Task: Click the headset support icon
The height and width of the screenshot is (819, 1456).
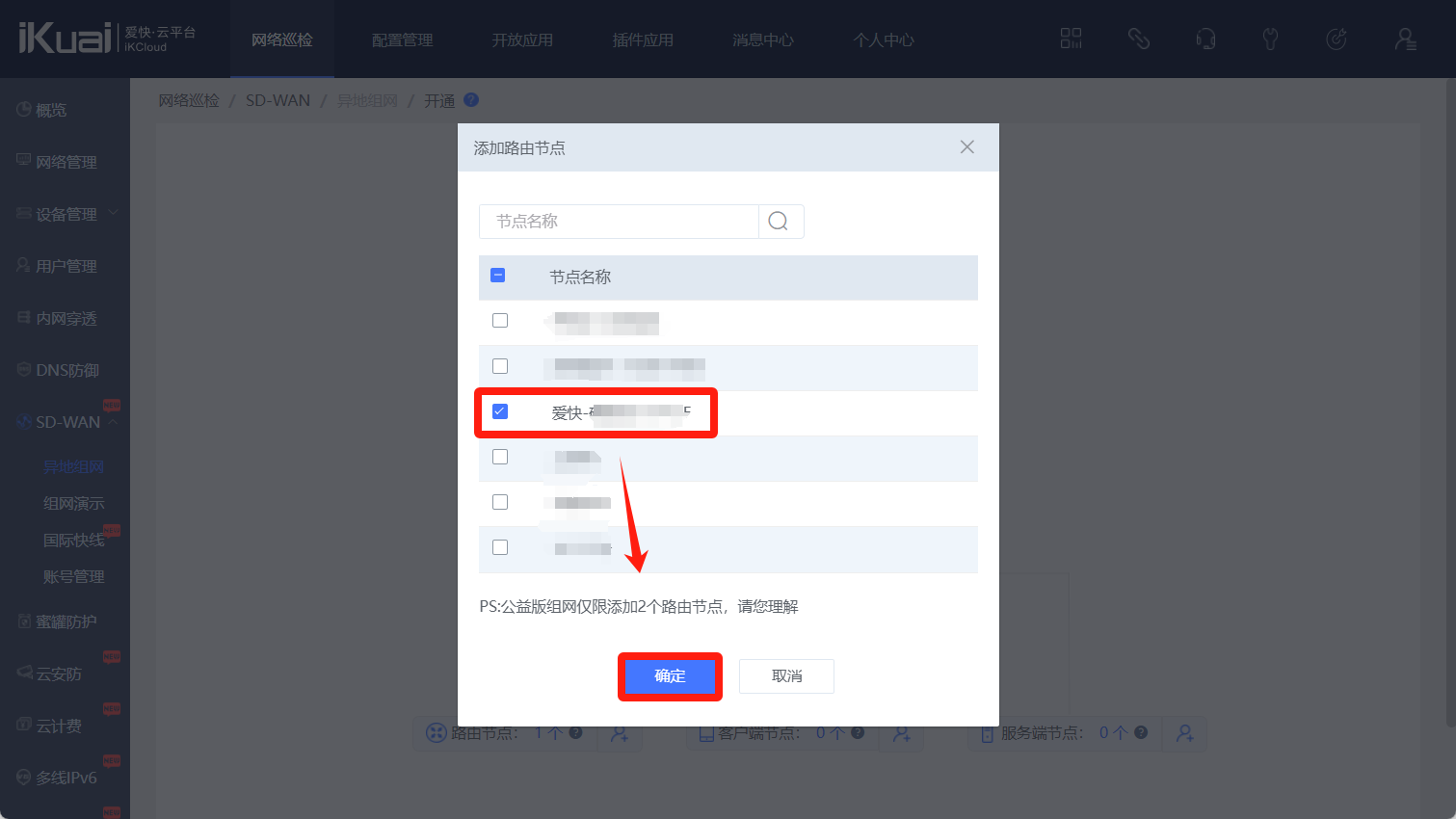Action: click(1205, 39)
